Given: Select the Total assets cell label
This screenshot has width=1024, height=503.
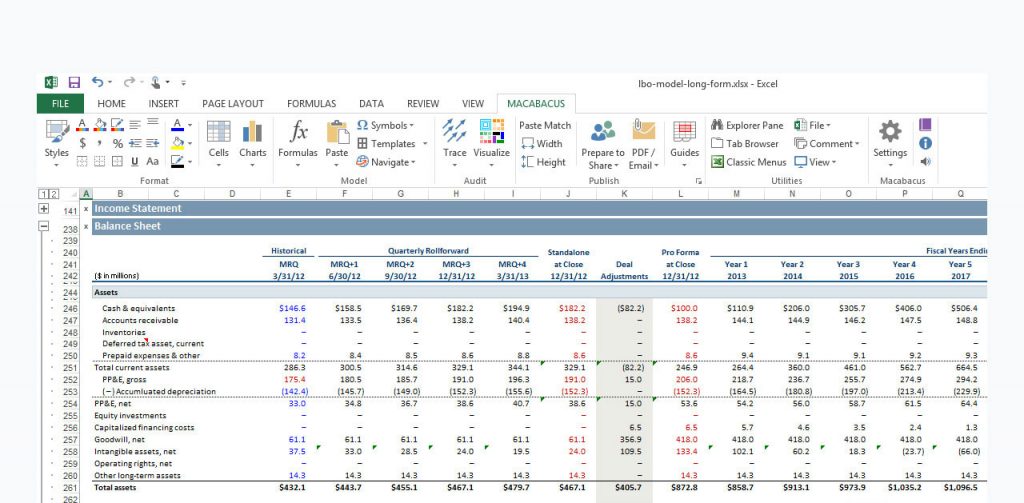Looking at the screenshot, I should coord(115,487).
